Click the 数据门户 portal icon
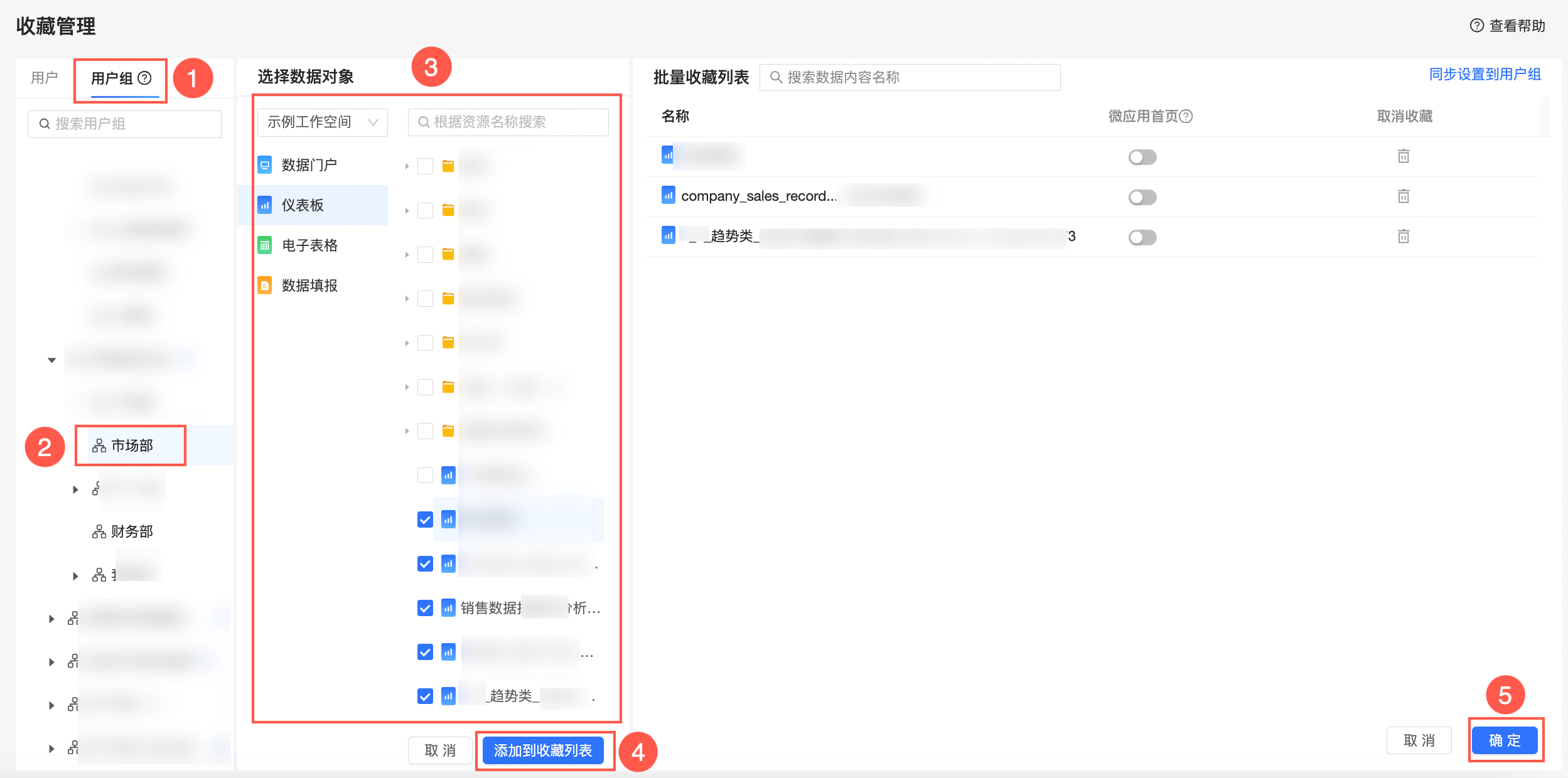The height and width of the screenshot is (778, 1568). tap(265, 165)
